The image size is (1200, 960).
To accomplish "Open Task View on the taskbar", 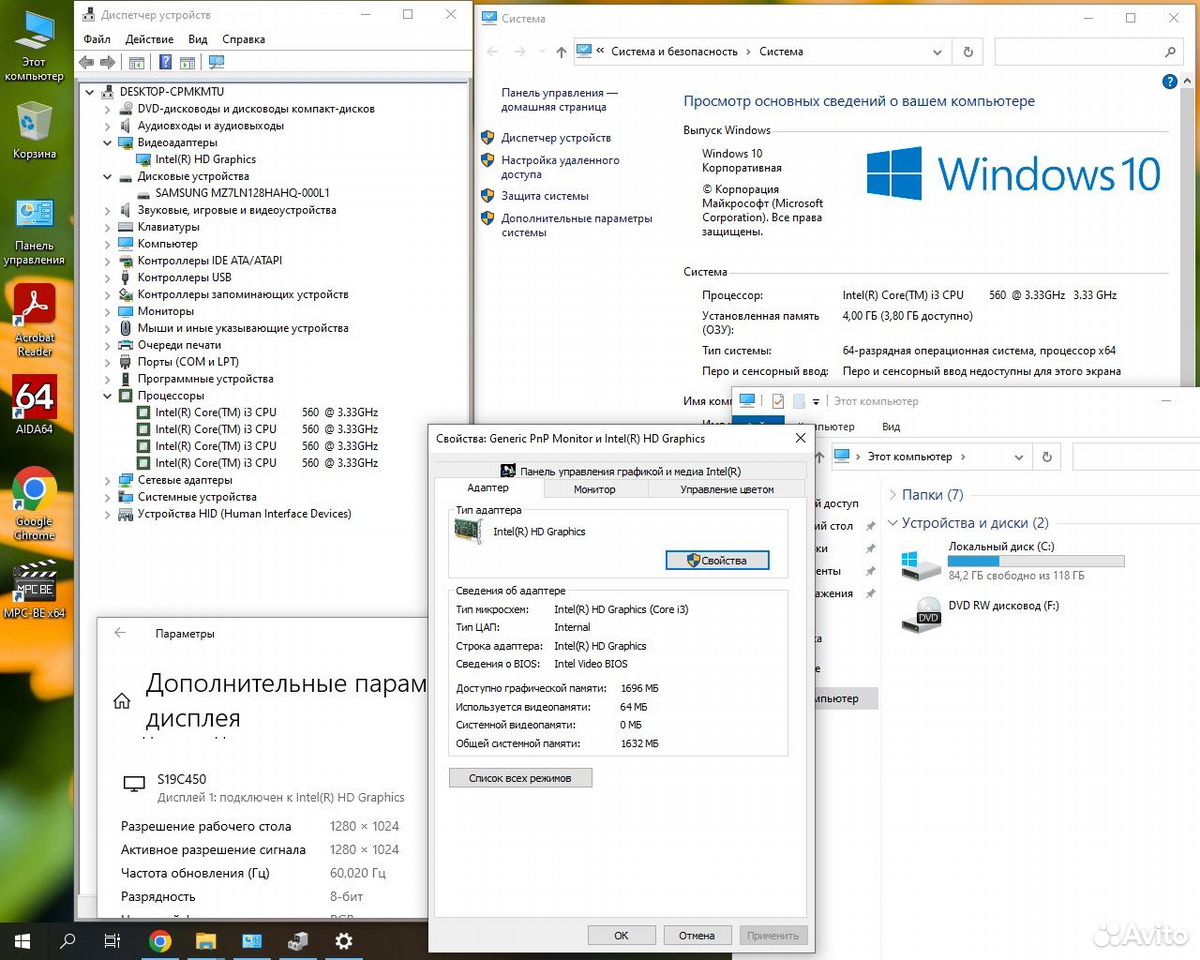I will pos(113,941).
